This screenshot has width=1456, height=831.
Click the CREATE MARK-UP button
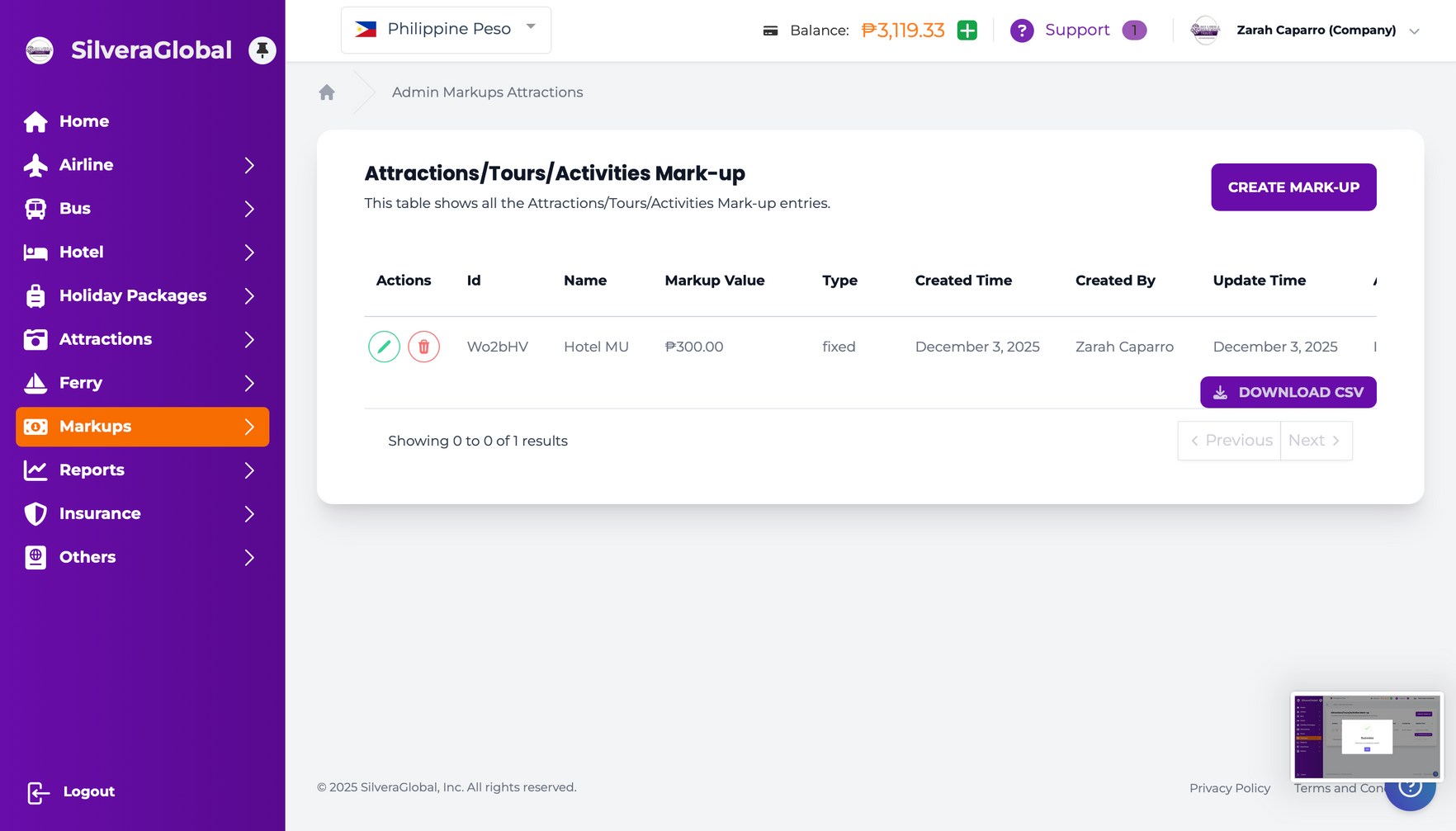[x=1293, y=187]
